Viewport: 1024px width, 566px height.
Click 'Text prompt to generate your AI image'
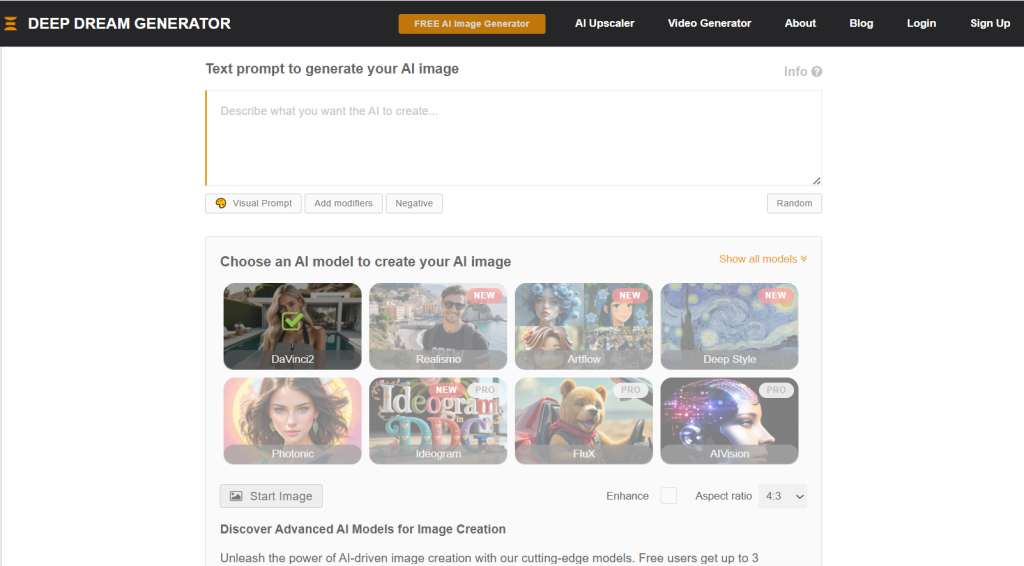tap(332, 69)
